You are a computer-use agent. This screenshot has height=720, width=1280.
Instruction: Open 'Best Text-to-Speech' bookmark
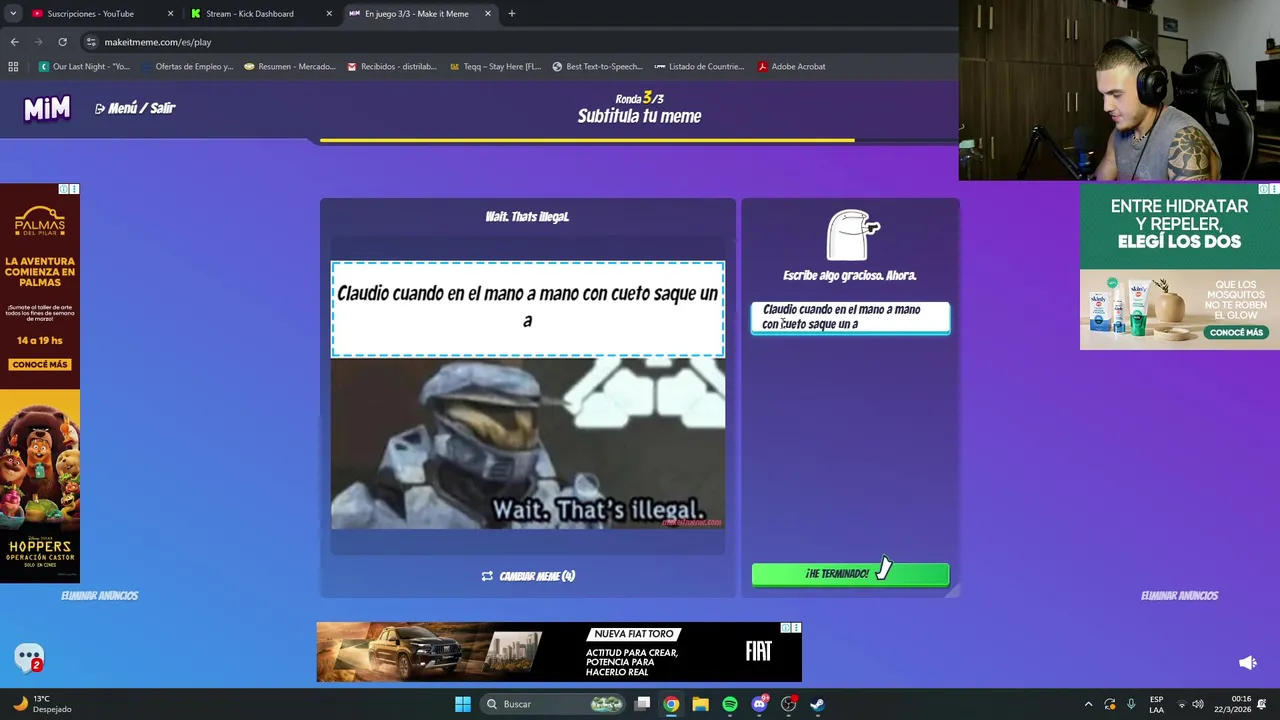click(x=597, y=67)
